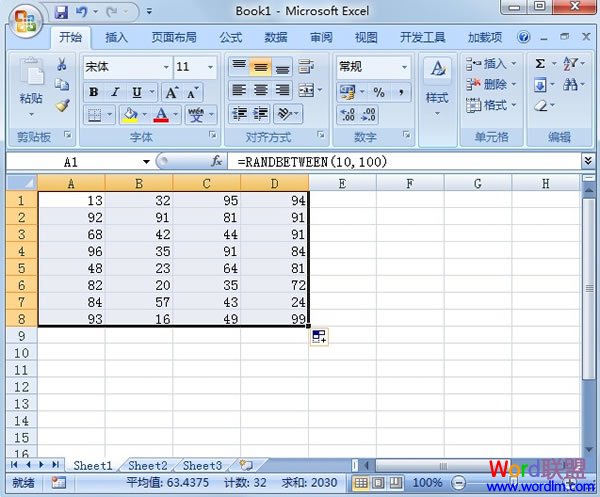Image resolution: width=600 pixels, height=497 pixels.
Task: Expand the formula bar
Action: point(588,161)
